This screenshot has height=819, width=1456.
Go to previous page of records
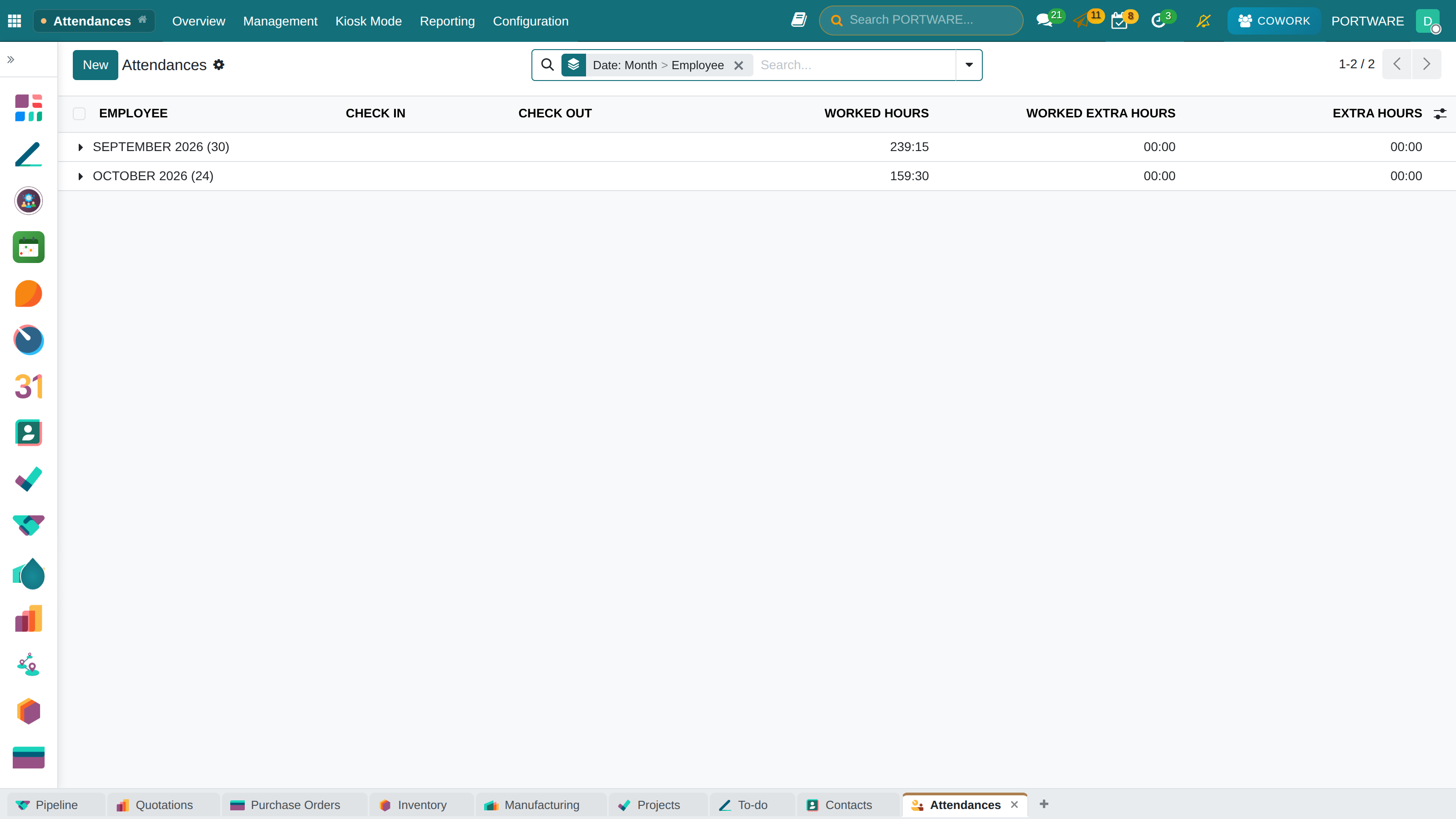click(x=1397, y=64)
